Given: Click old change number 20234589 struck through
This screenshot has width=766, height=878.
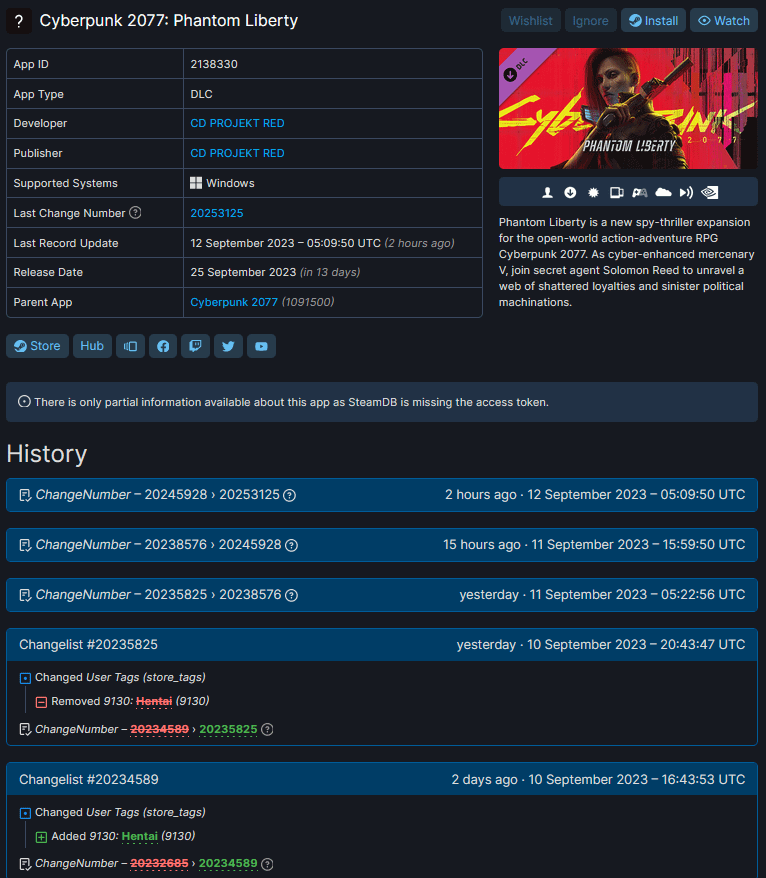Looking at the screenshot, I should (160, 729).
